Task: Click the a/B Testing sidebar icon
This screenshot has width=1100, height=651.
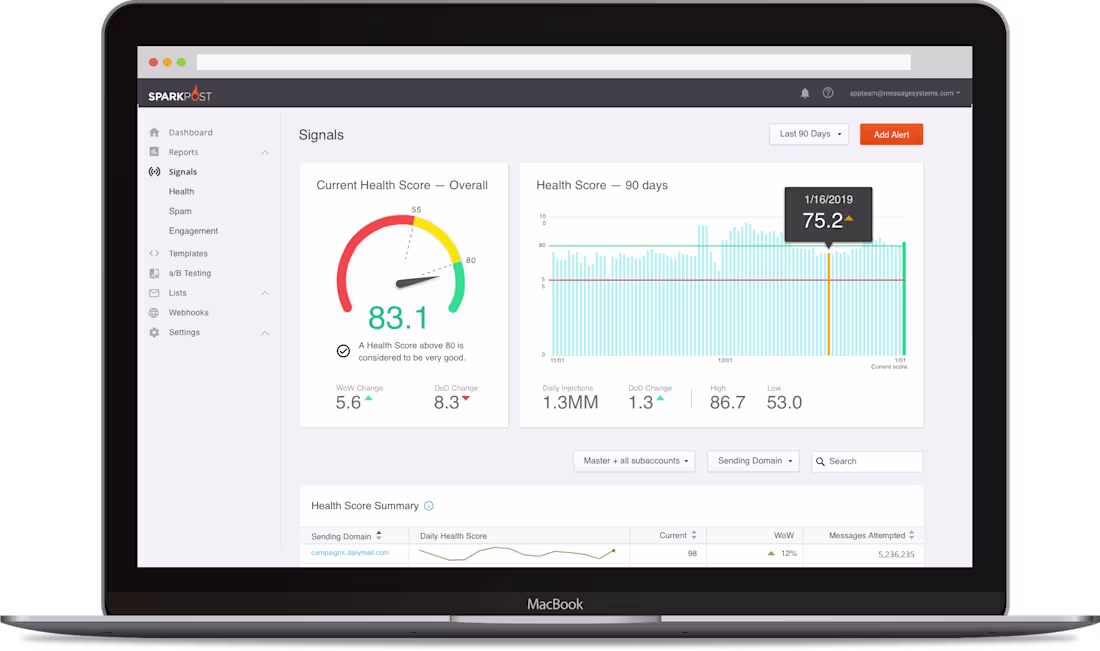Action: (155, 273)
